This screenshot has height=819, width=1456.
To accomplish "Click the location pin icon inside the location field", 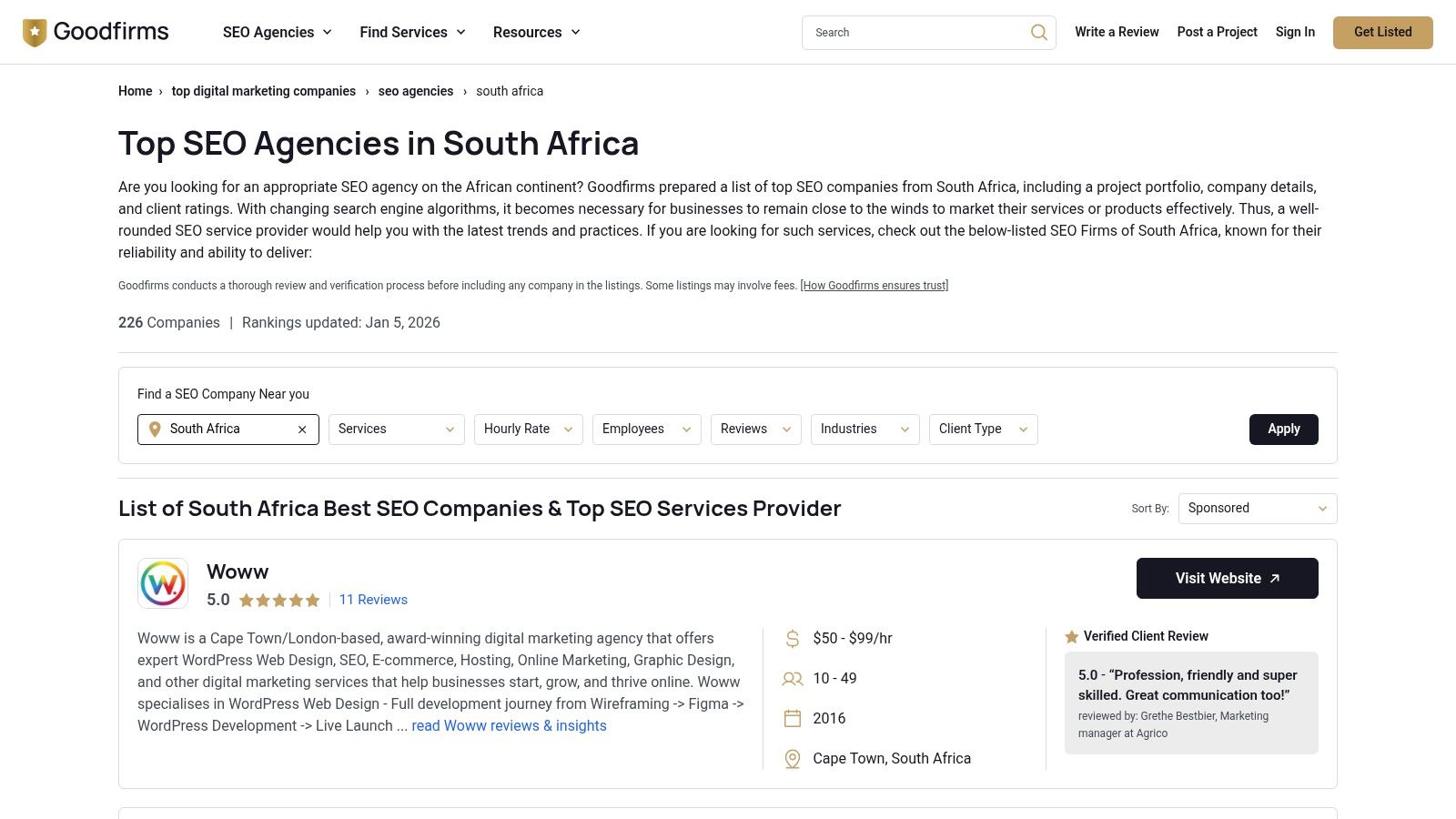I will coord(155,429).
